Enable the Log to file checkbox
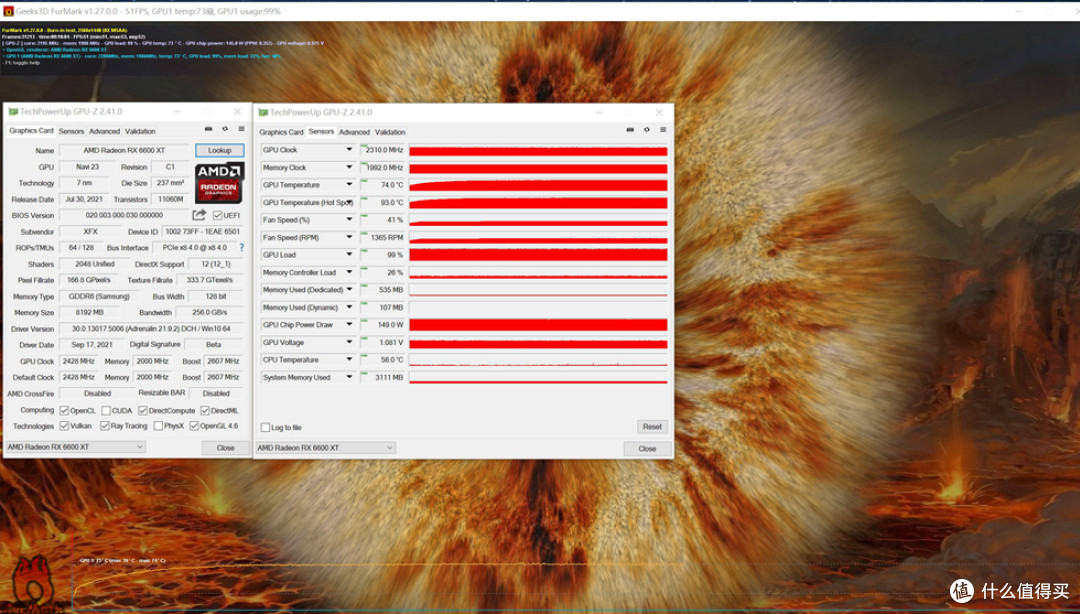 pyautogui.click(x=265, y=427)
